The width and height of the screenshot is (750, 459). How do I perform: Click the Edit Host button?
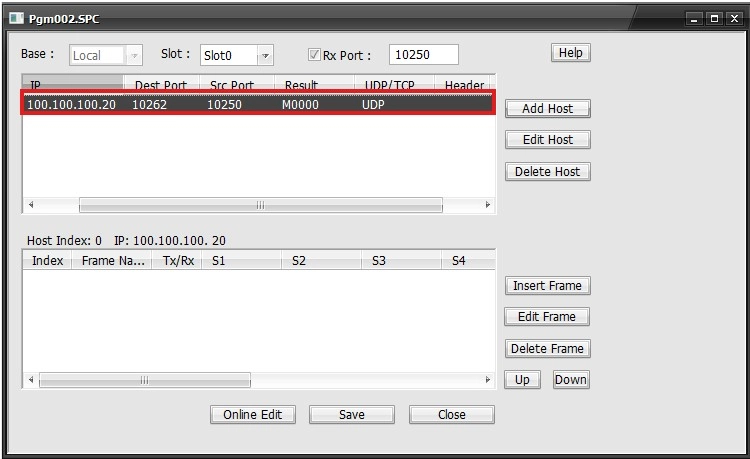[x=548, y=140]
